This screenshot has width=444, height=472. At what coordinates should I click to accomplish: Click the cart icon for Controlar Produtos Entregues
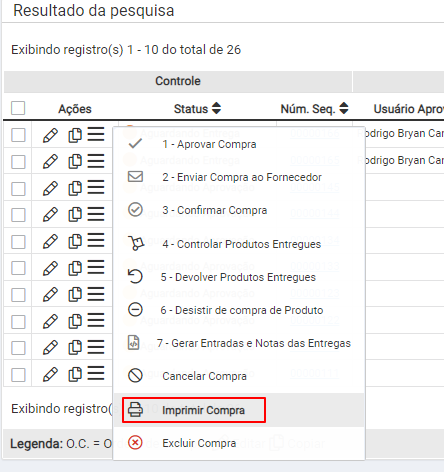[135, 243]
